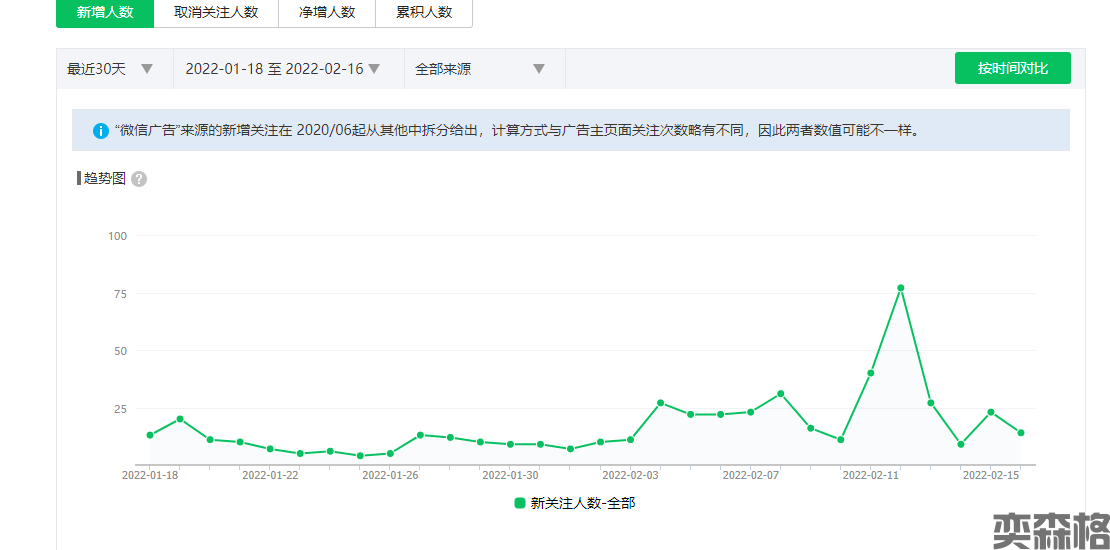
Task: Click the arrow icon beside 全部来源
Action: [x=539, y=69]
